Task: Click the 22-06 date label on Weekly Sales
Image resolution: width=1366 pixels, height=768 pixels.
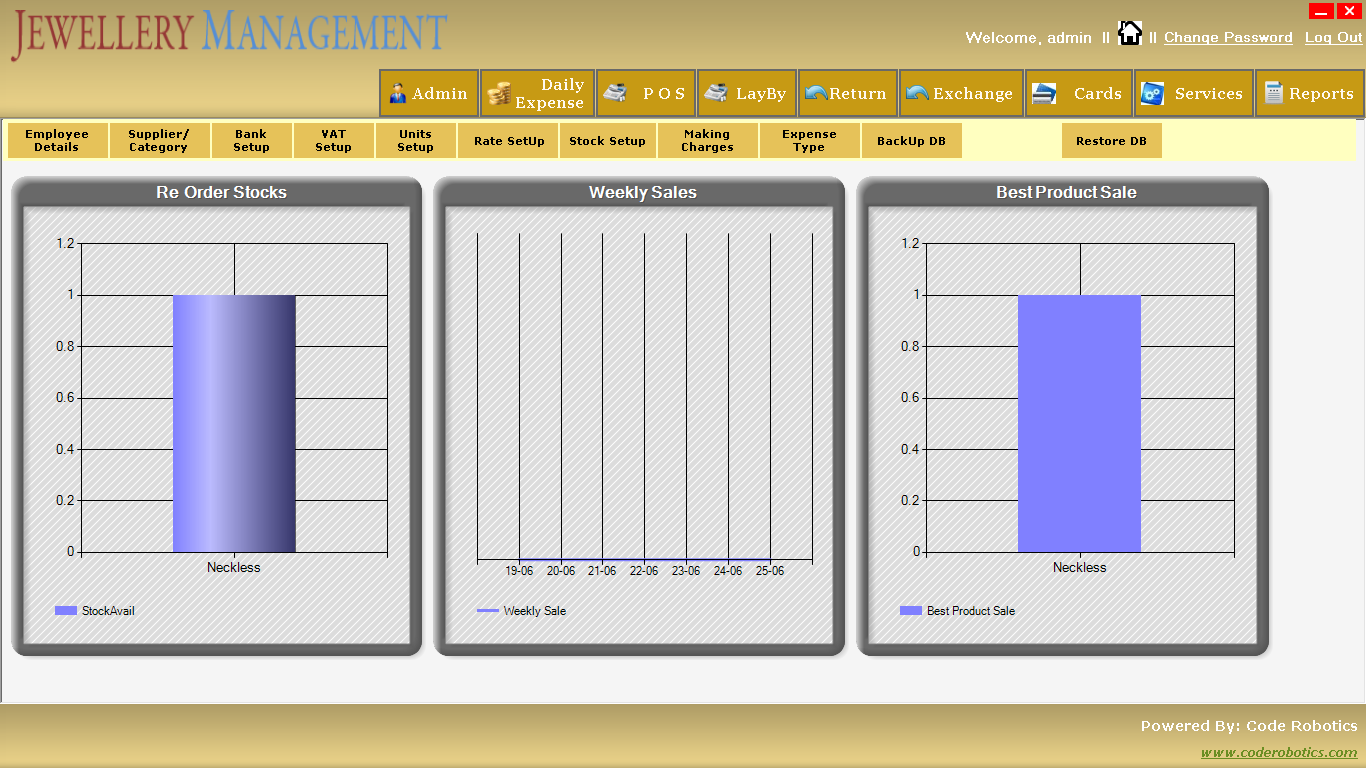Action: click(644, 571)
